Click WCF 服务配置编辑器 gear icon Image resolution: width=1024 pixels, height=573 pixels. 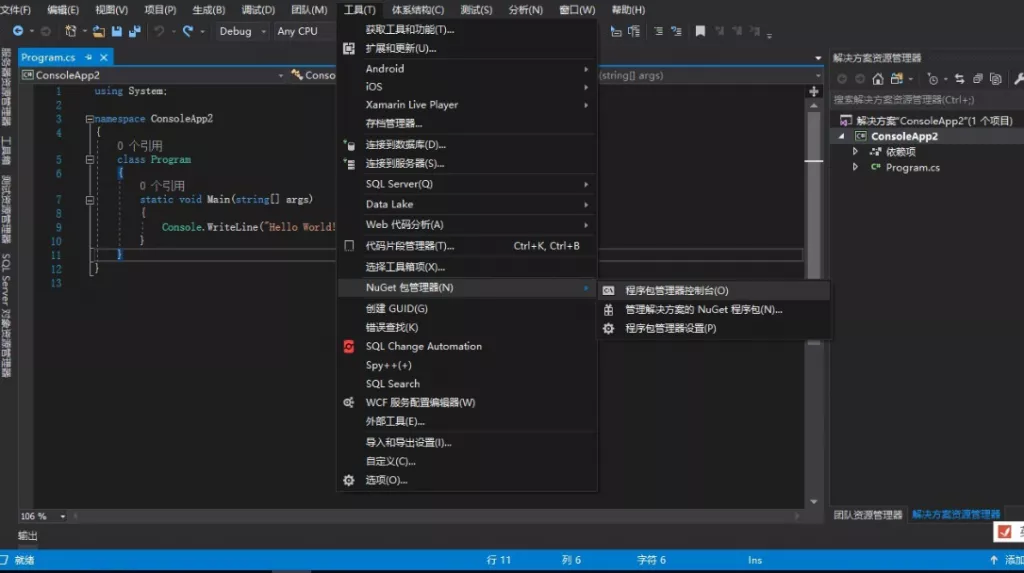(349, 402)
